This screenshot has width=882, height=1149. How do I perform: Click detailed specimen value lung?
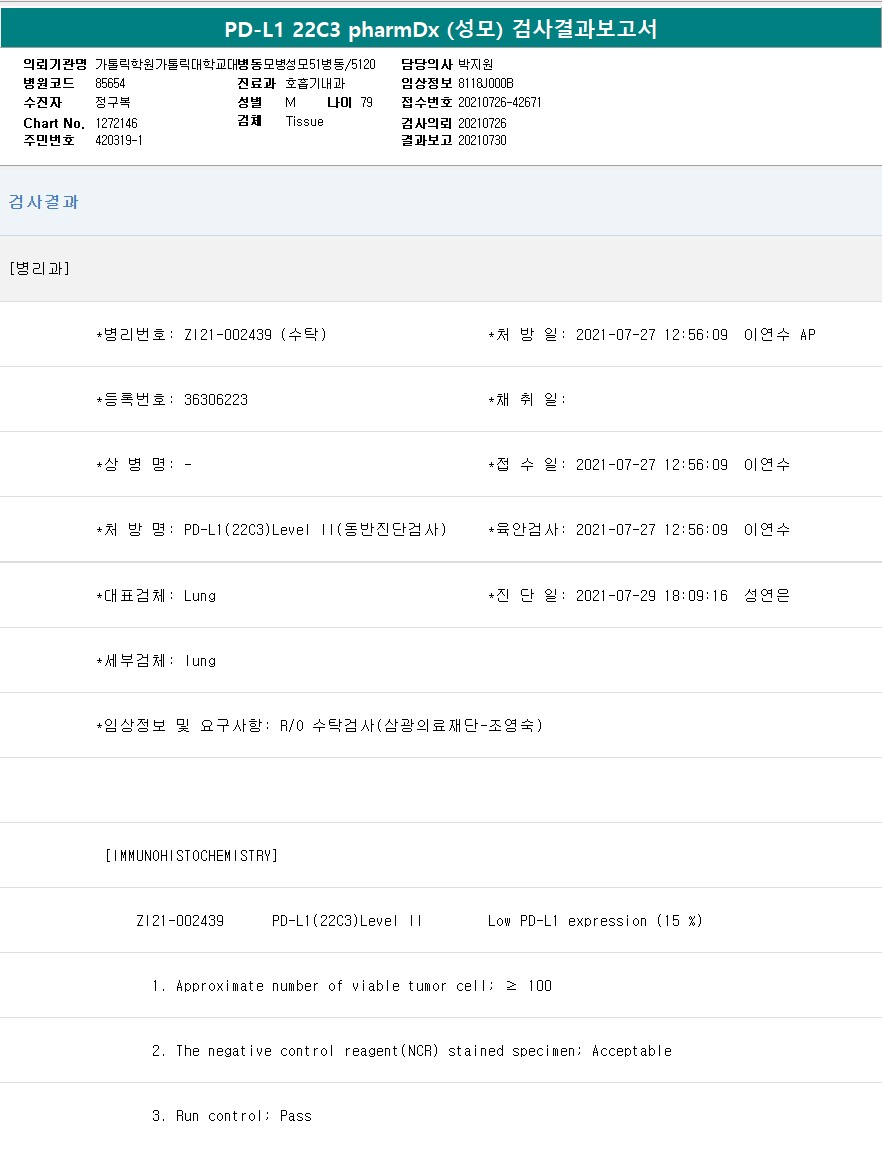tap(200, 661)
